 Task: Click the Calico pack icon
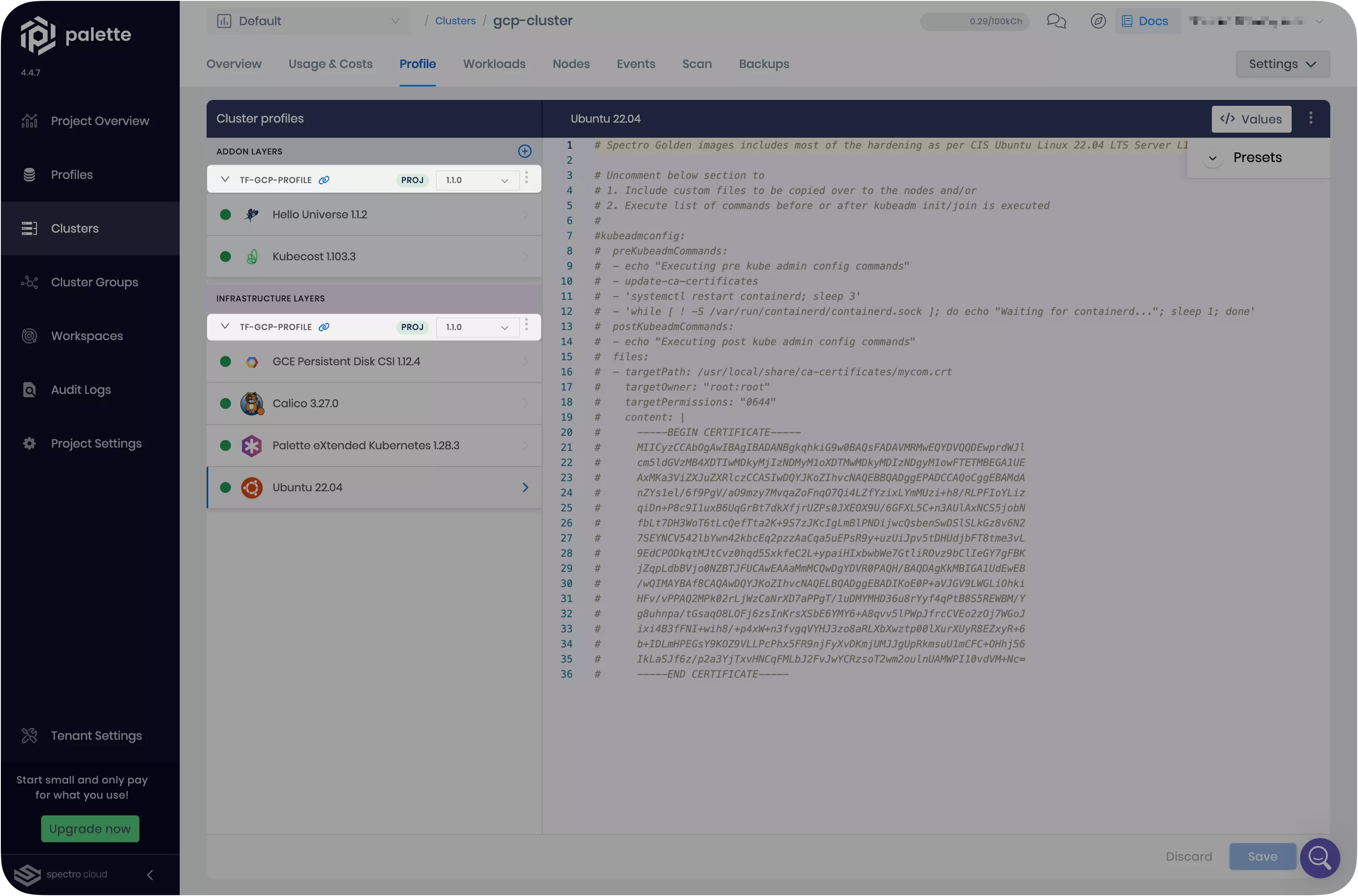tap(252, 403)
